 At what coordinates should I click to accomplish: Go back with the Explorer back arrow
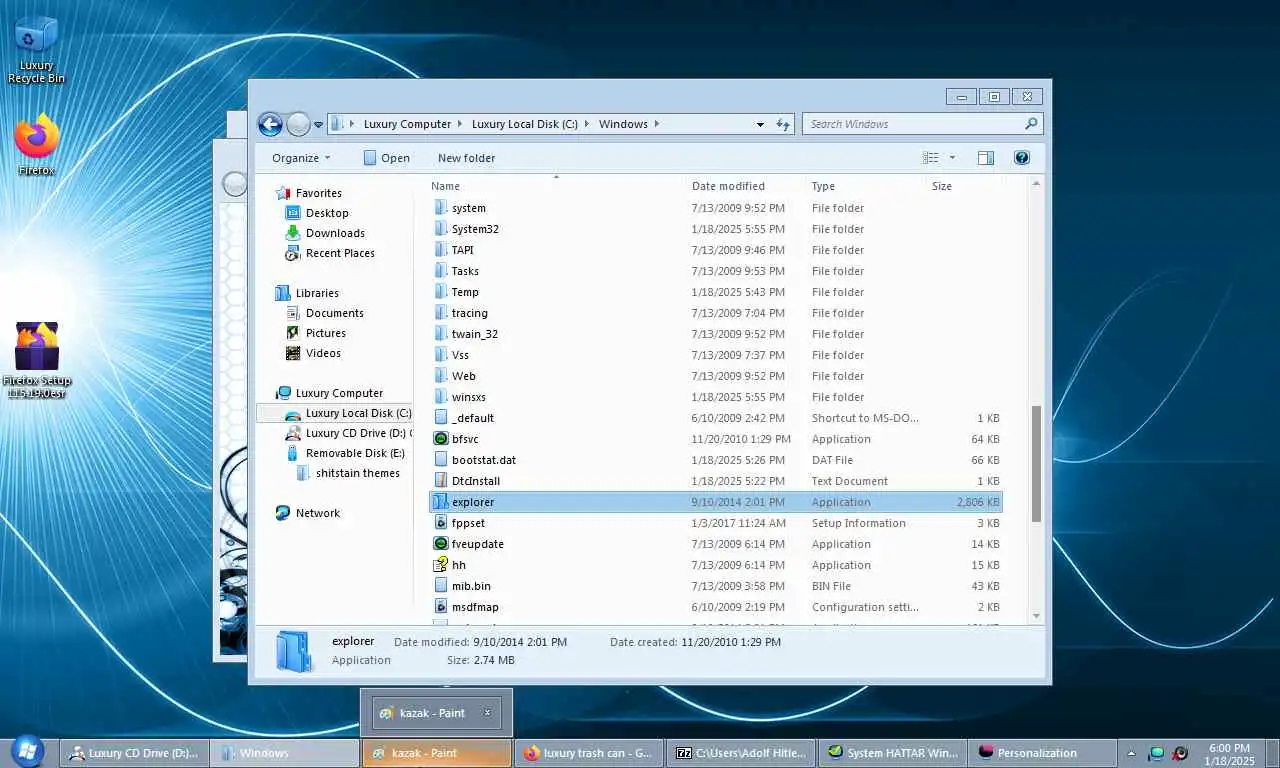click(270, 124)
